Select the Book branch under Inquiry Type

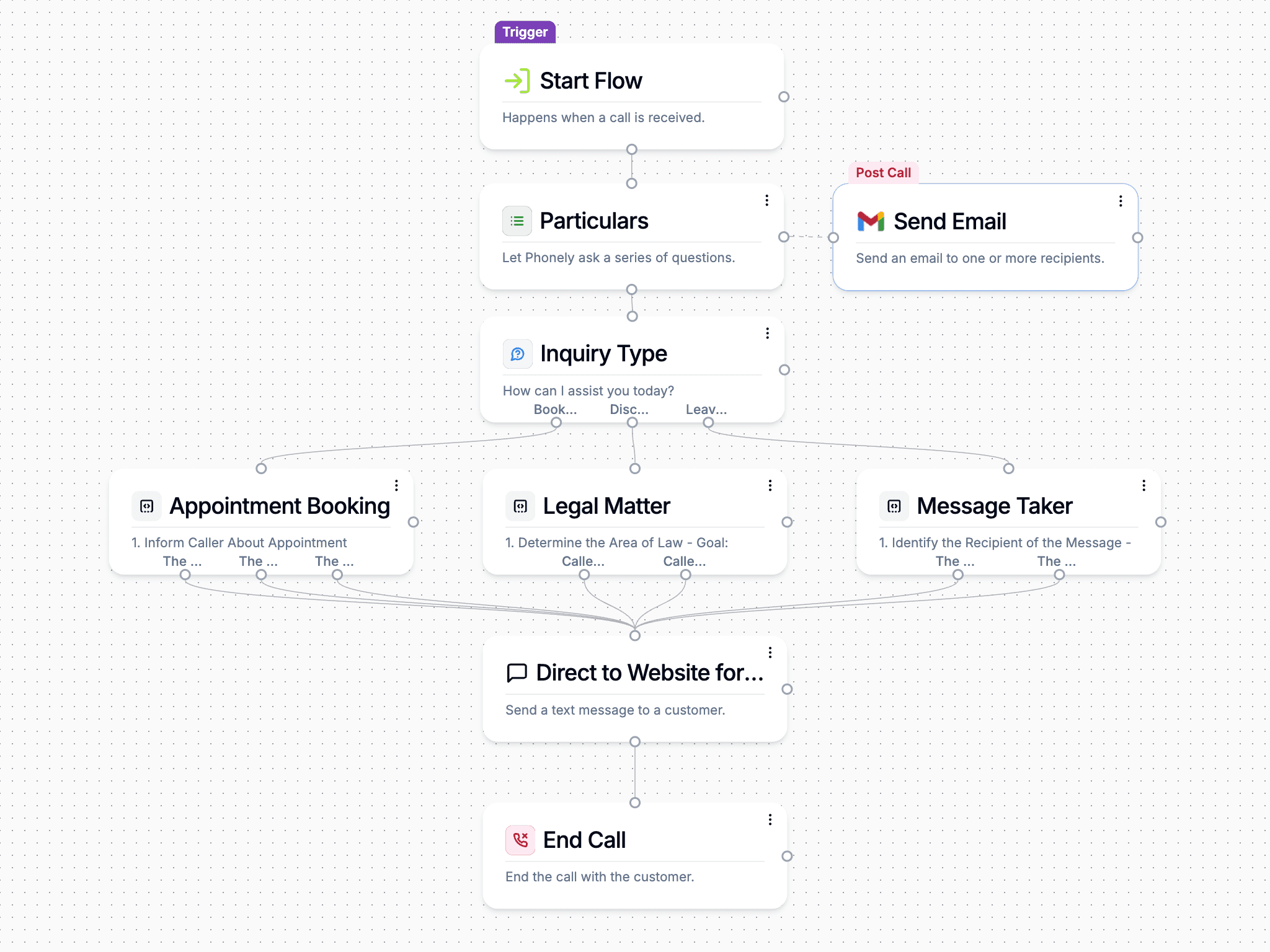555,409
